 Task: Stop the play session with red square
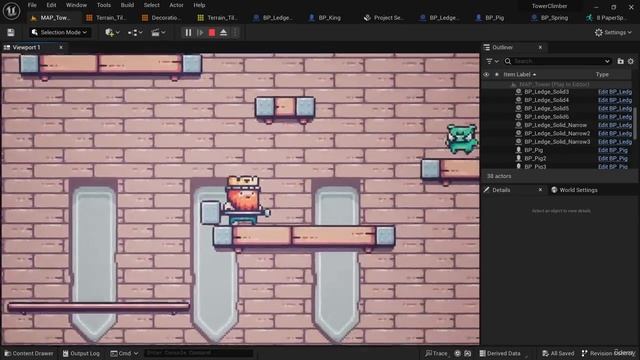(212, 33)
